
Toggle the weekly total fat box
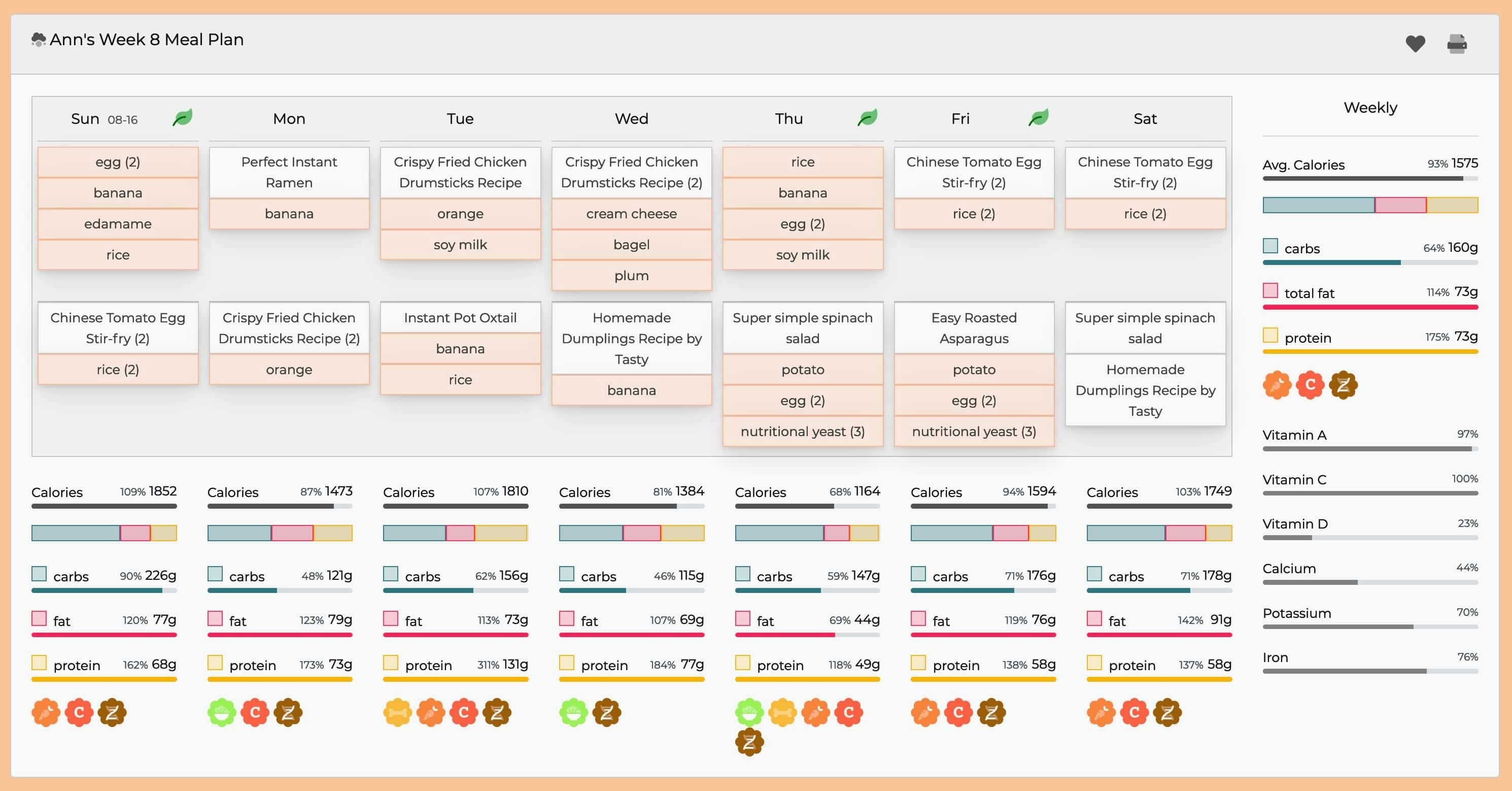[x=1270, y=291]
